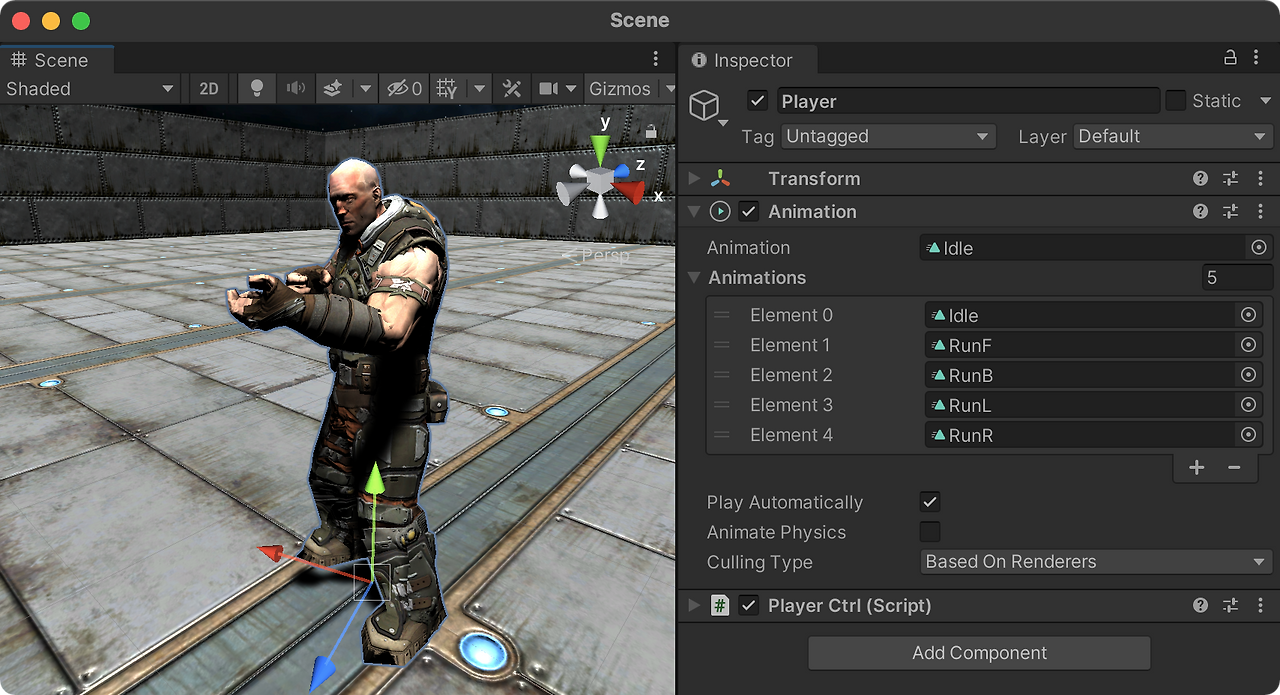
Task: Open camera settings dropdown arrow
Action: [x=571, y=88]
